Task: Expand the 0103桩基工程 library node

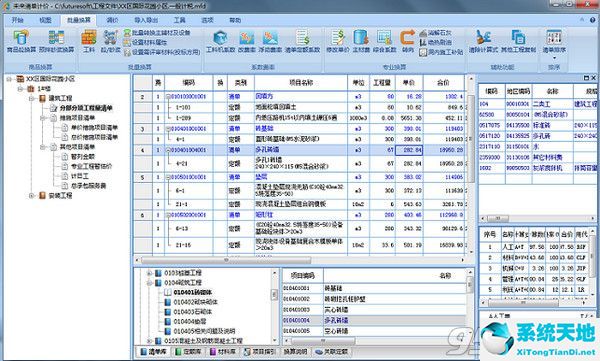Action: click(150, 273)
